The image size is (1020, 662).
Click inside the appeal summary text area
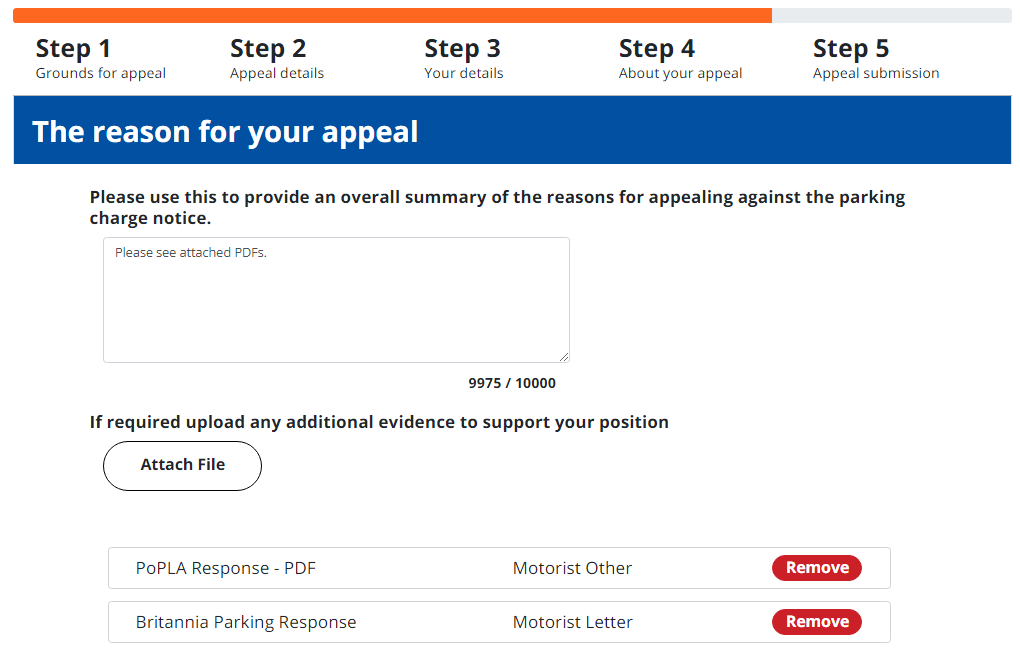pyautogui.click(x=336, y=300)
